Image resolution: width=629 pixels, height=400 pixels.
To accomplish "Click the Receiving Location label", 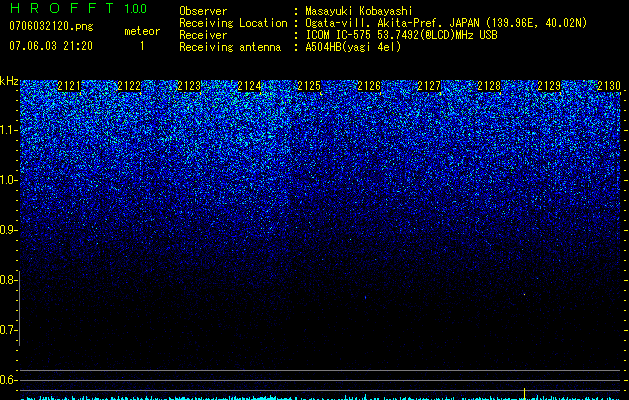I will pos(233,23).
